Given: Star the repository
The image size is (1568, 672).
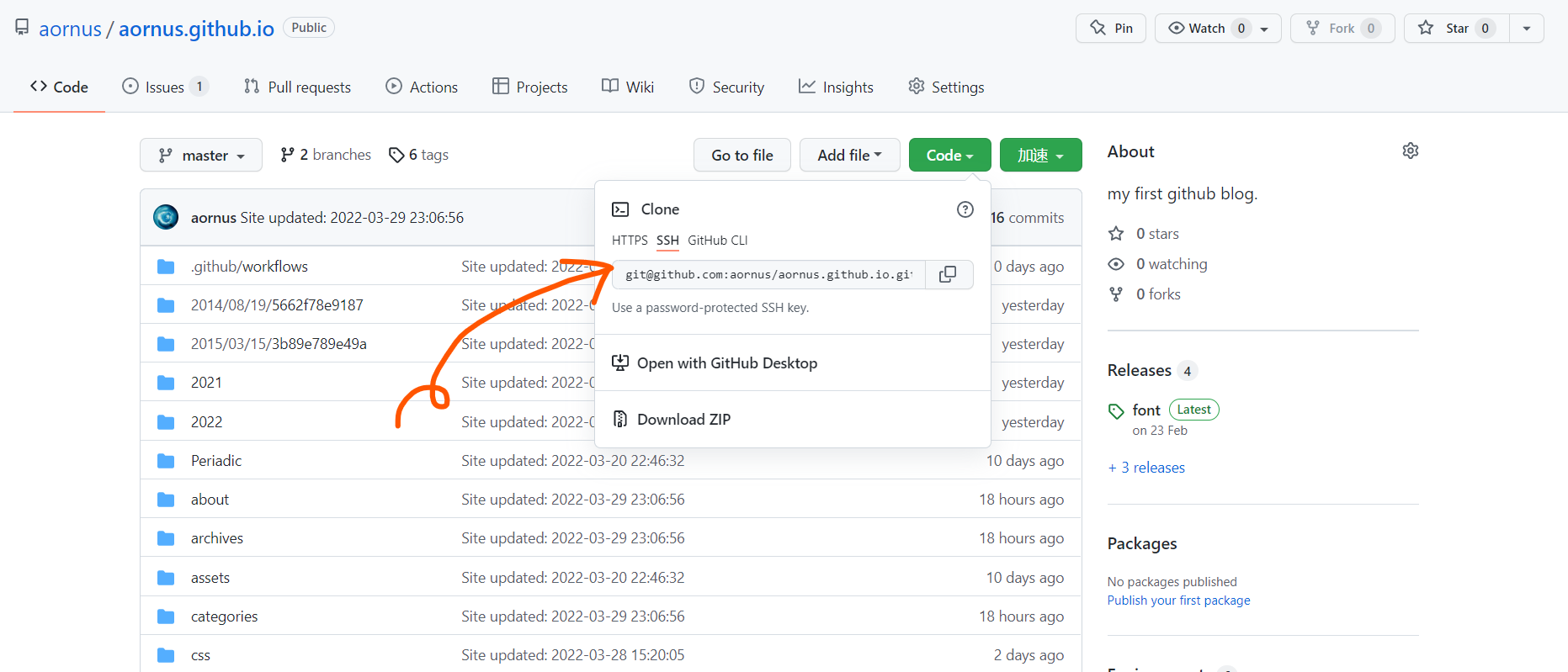Looking at the screenshot, I should [x=1457, y=29].
